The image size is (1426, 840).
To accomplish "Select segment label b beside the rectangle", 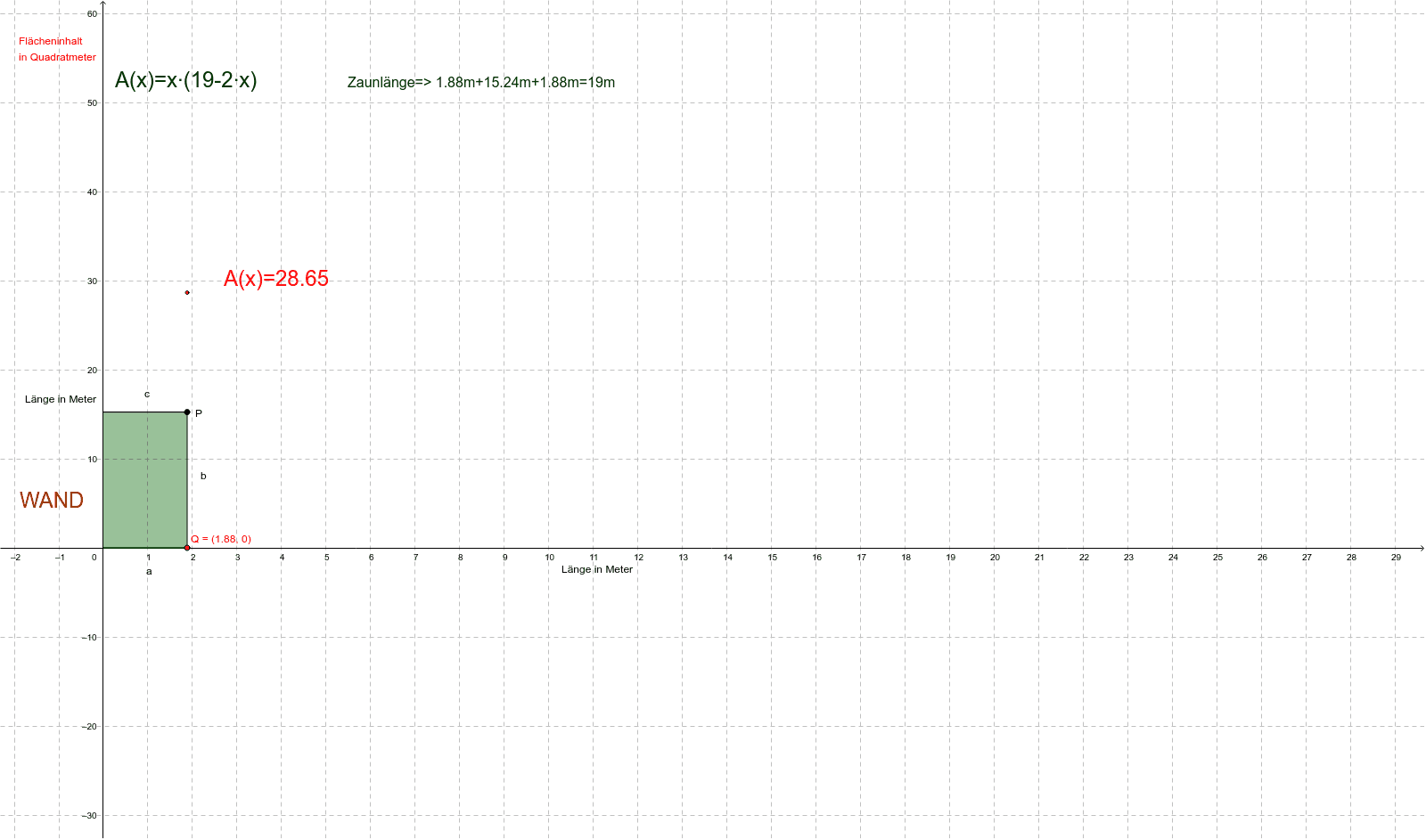I will (203, 476).
